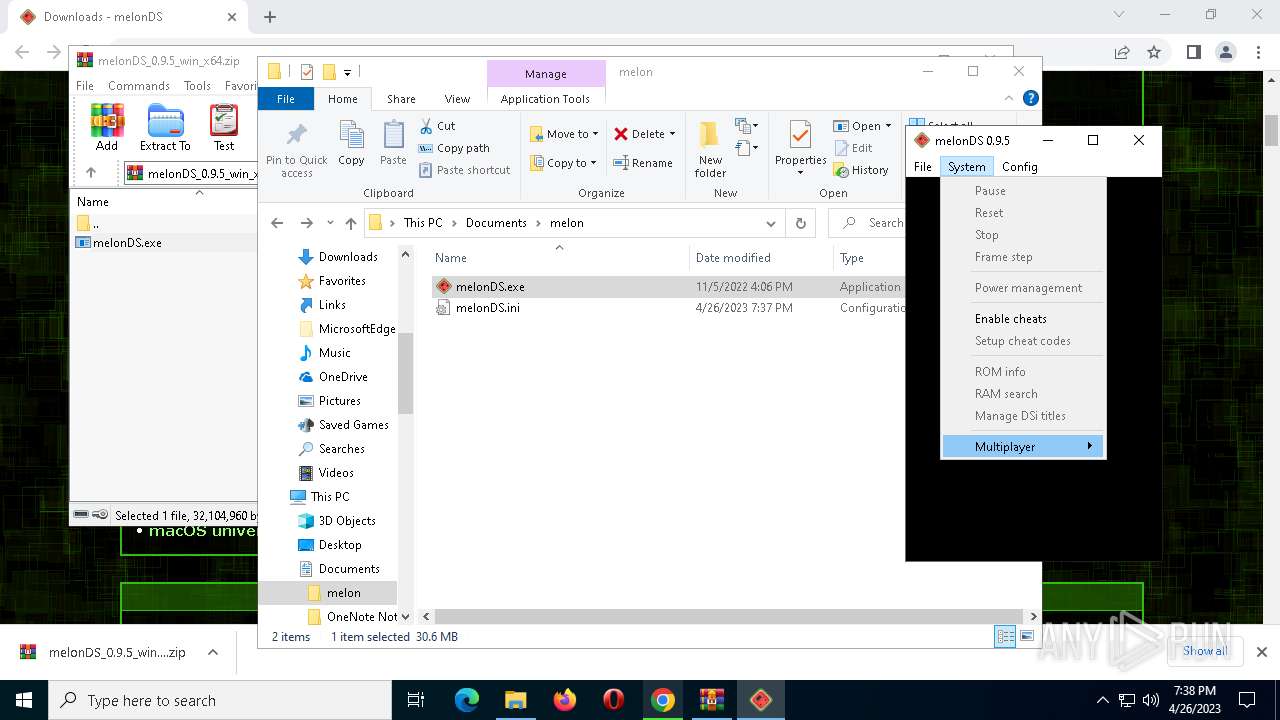
Task: Switch to details view layout icon
Action: tap(1005, 637)
